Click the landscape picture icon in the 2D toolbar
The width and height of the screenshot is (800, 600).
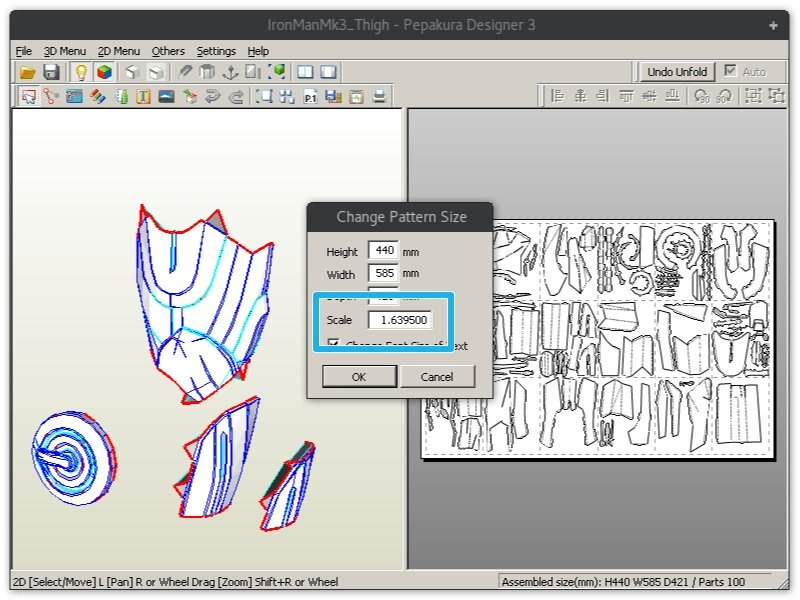(x=166, y=96)
